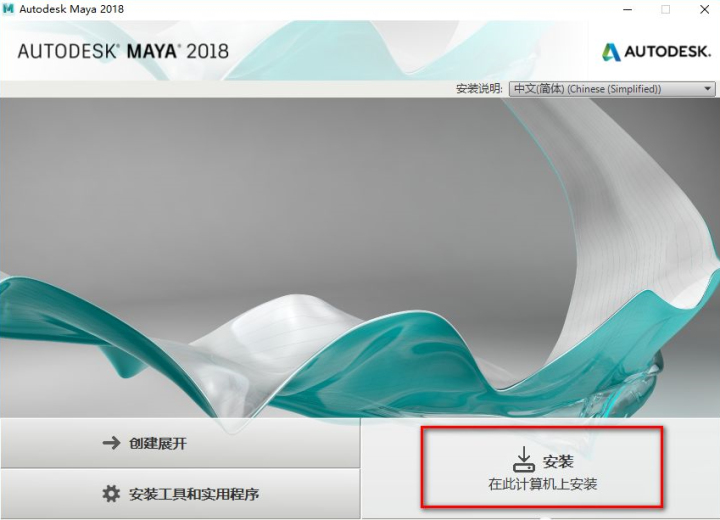Click the Autodesk Maya 2018 title bar text

[72, 9]
